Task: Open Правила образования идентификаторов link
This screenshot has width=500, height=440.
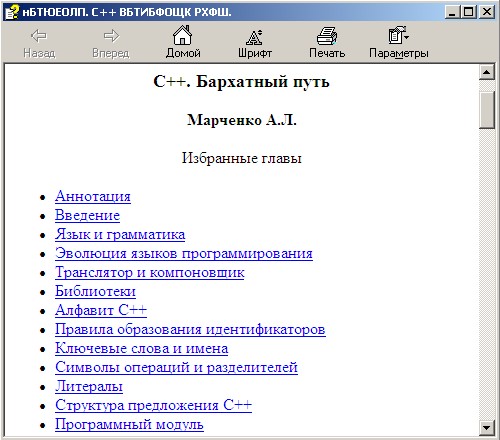Action: 190,329
